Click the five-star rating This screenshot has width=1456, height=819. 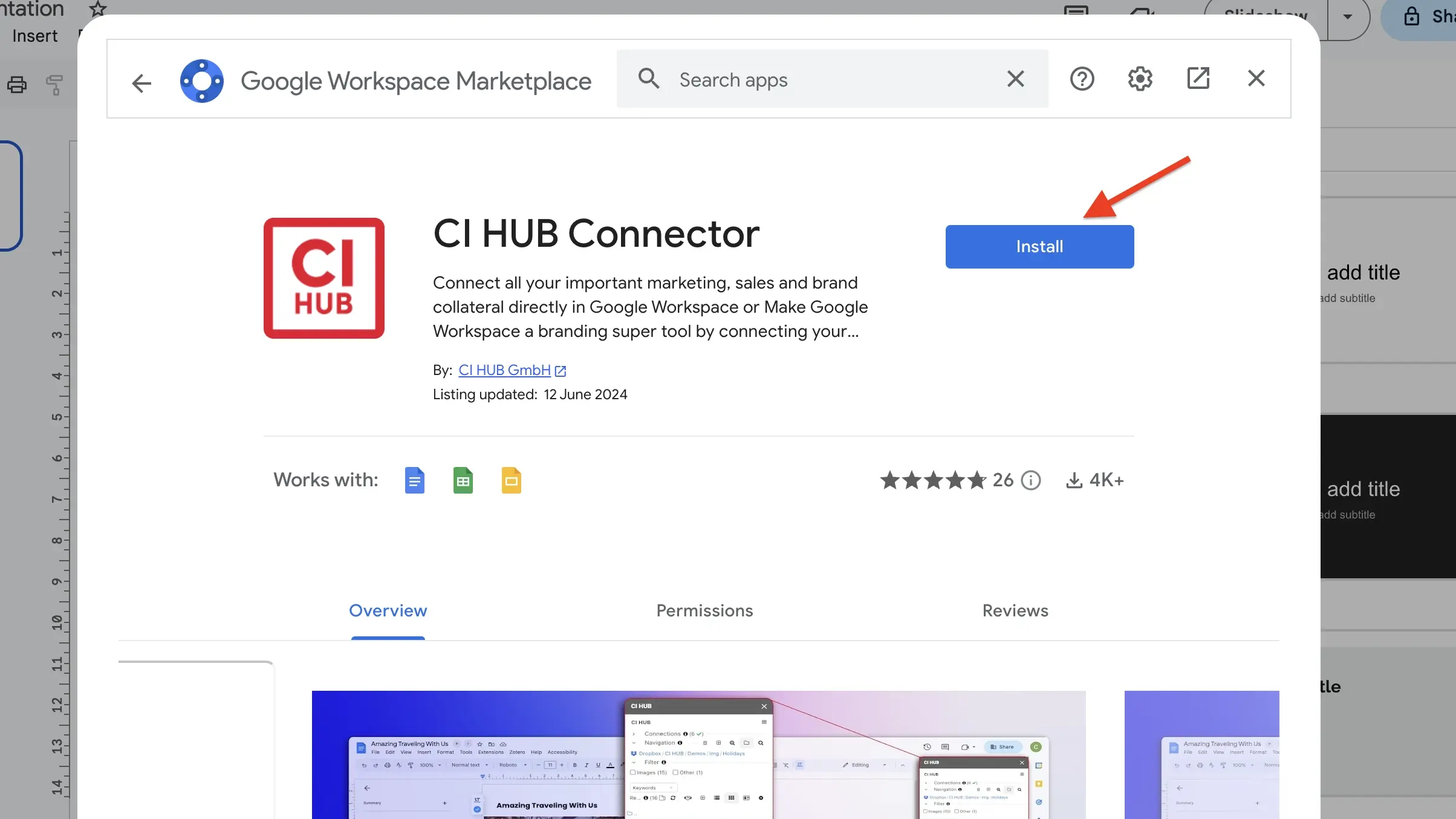[x=933, y=480]
